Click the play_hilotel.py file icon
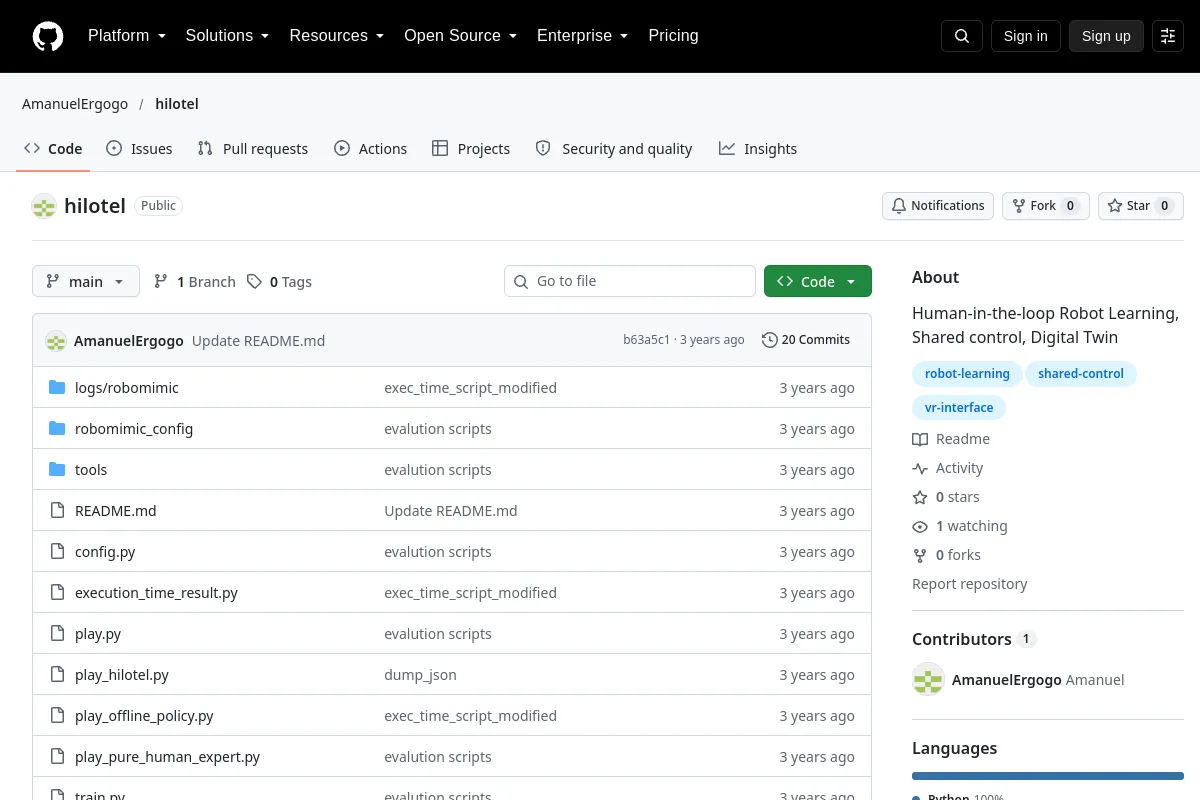 pyautogui.click(x=57, y=675)
